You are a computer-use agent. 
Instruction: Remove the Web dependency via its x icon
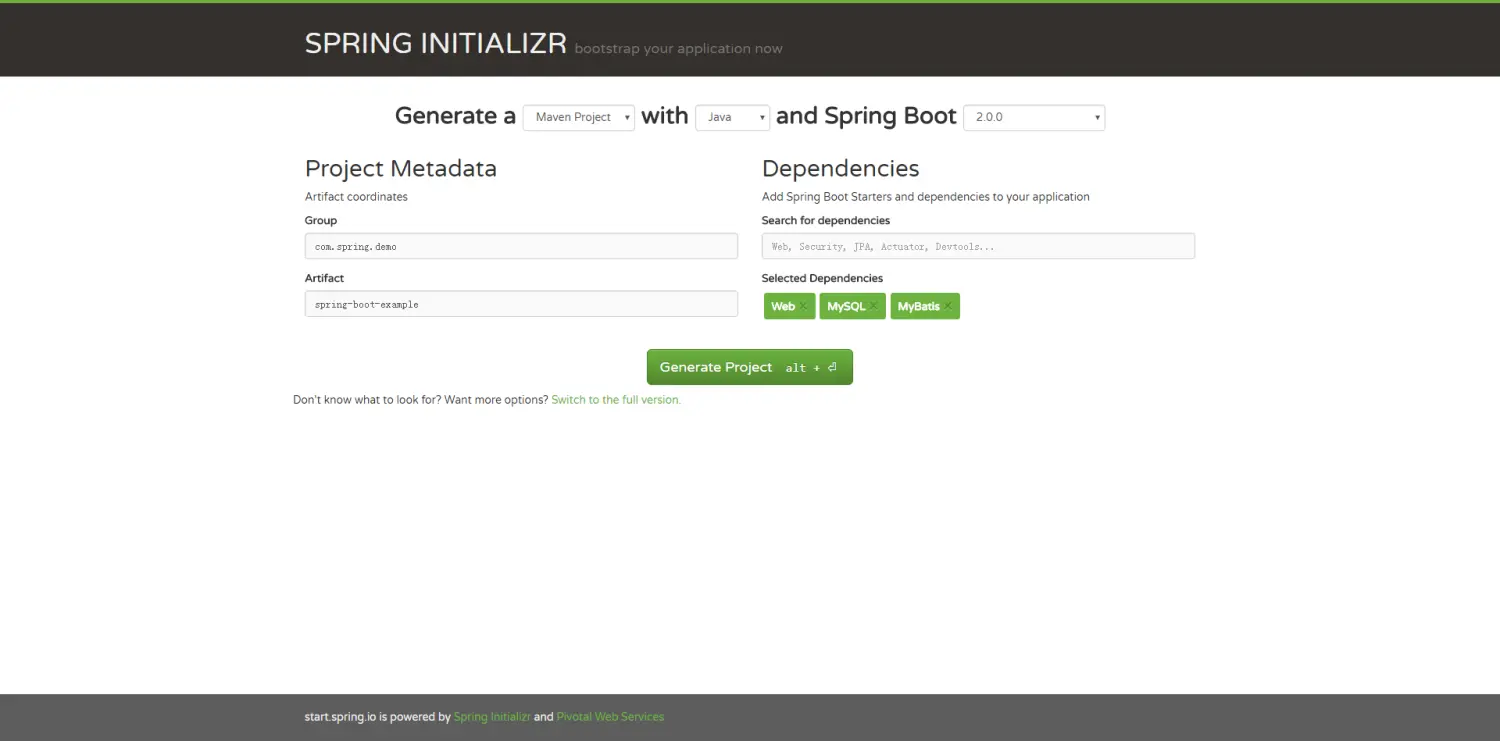point(803,306)
